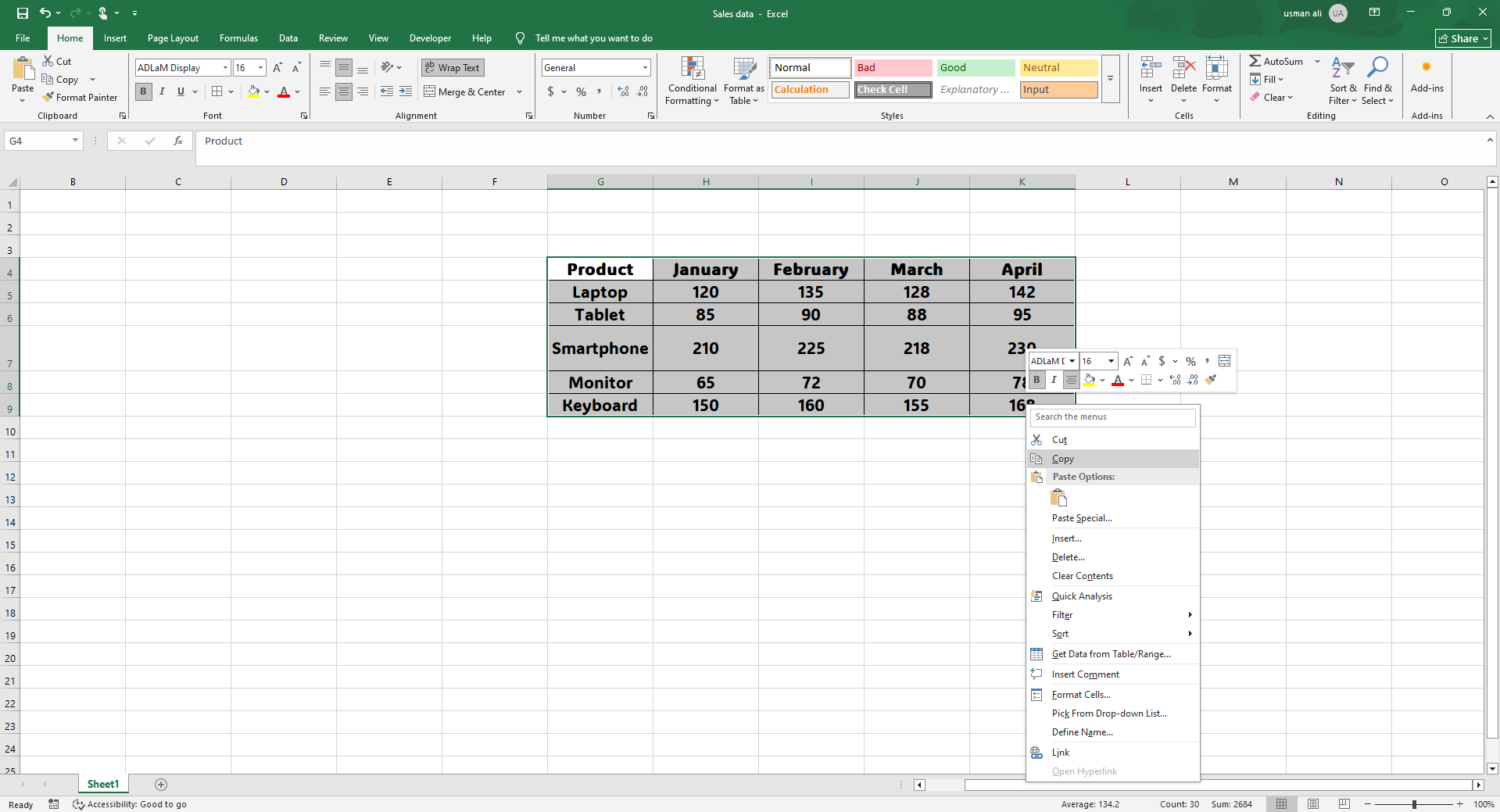
Task: Select Clear Contents in context menu
Action: click(1113, 576)
